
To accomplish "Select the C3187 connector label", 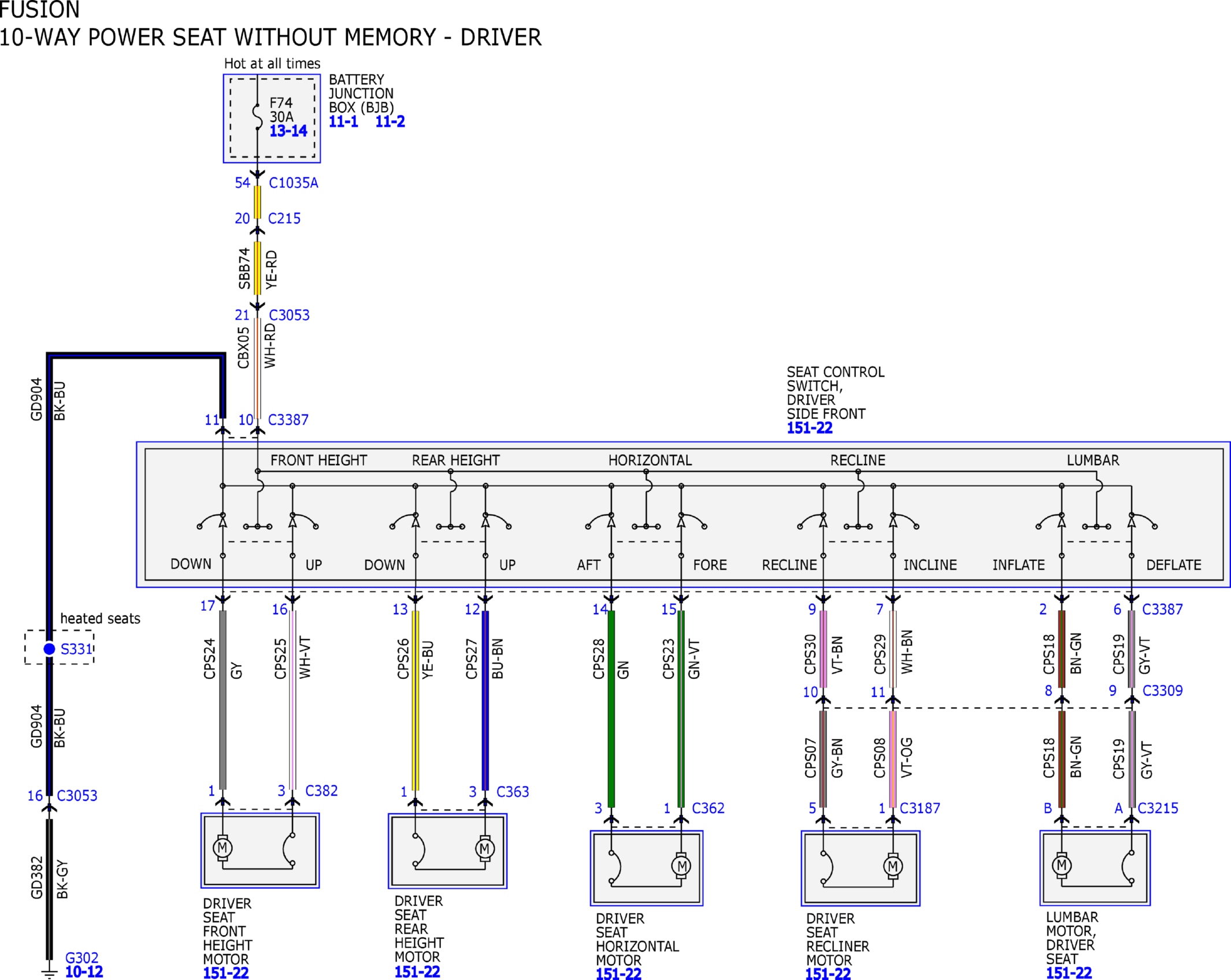I will pos(920,808).
